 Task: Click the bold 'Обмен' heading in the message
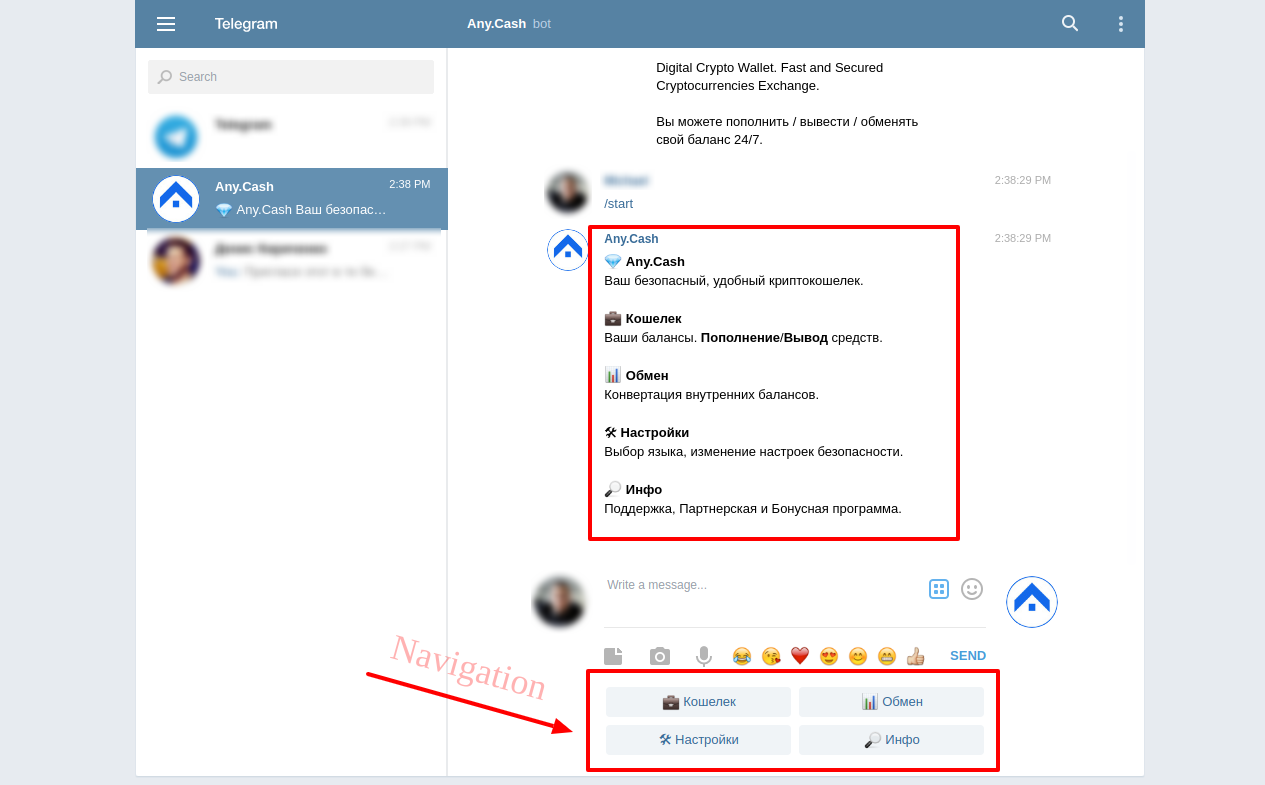(x=647, y=376)
